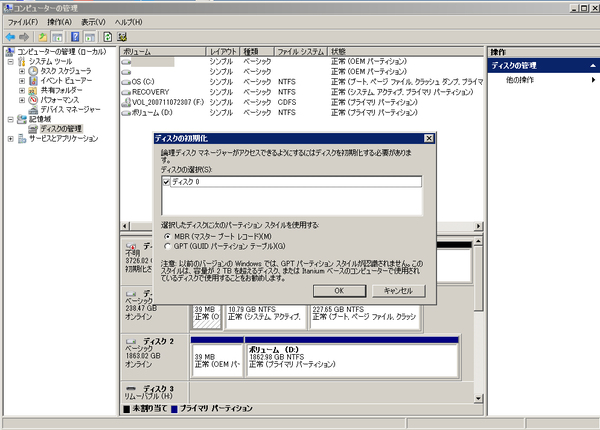Open the 操作(A) menu
The height and width of the screenshot is (430, 600).
click(59, 22)
